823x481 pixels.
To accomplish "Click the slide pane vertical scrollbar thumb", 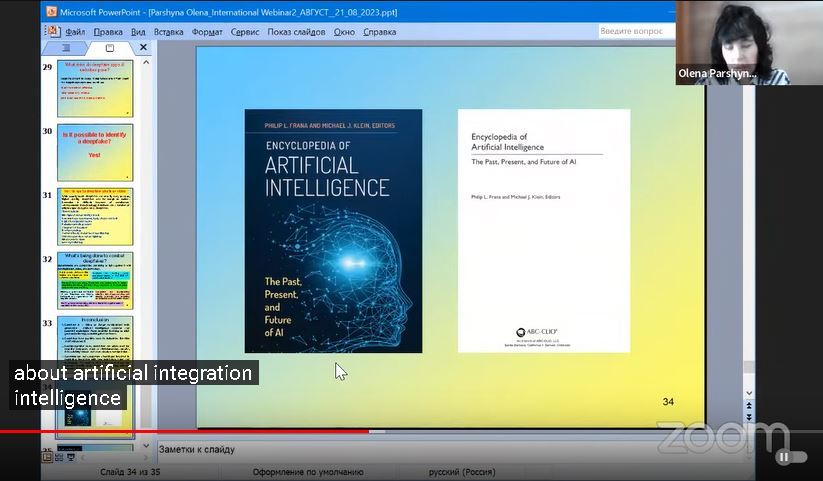I will click(x=749, y=367).
